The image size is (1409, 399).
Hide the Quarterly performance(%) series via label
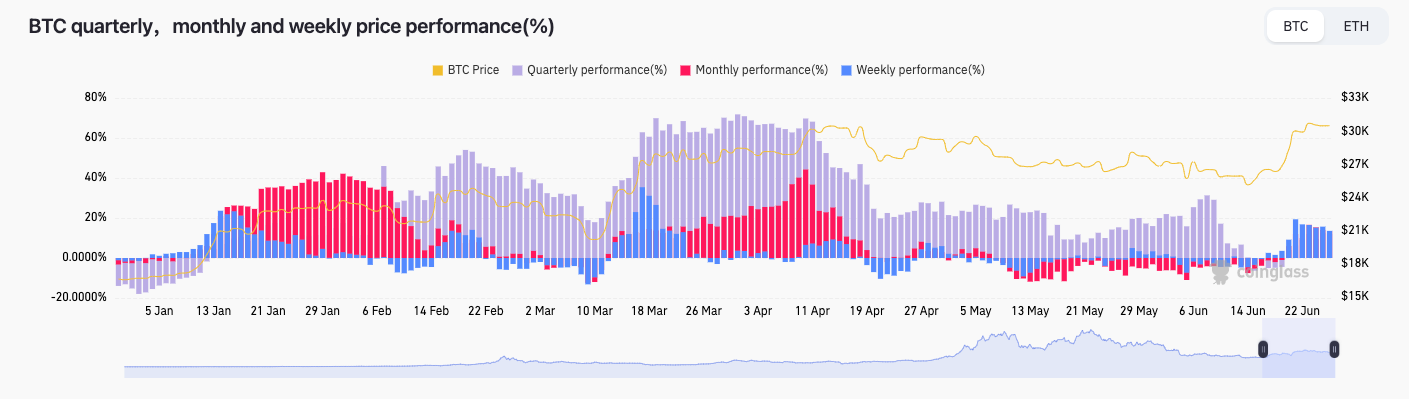point(597,70)
